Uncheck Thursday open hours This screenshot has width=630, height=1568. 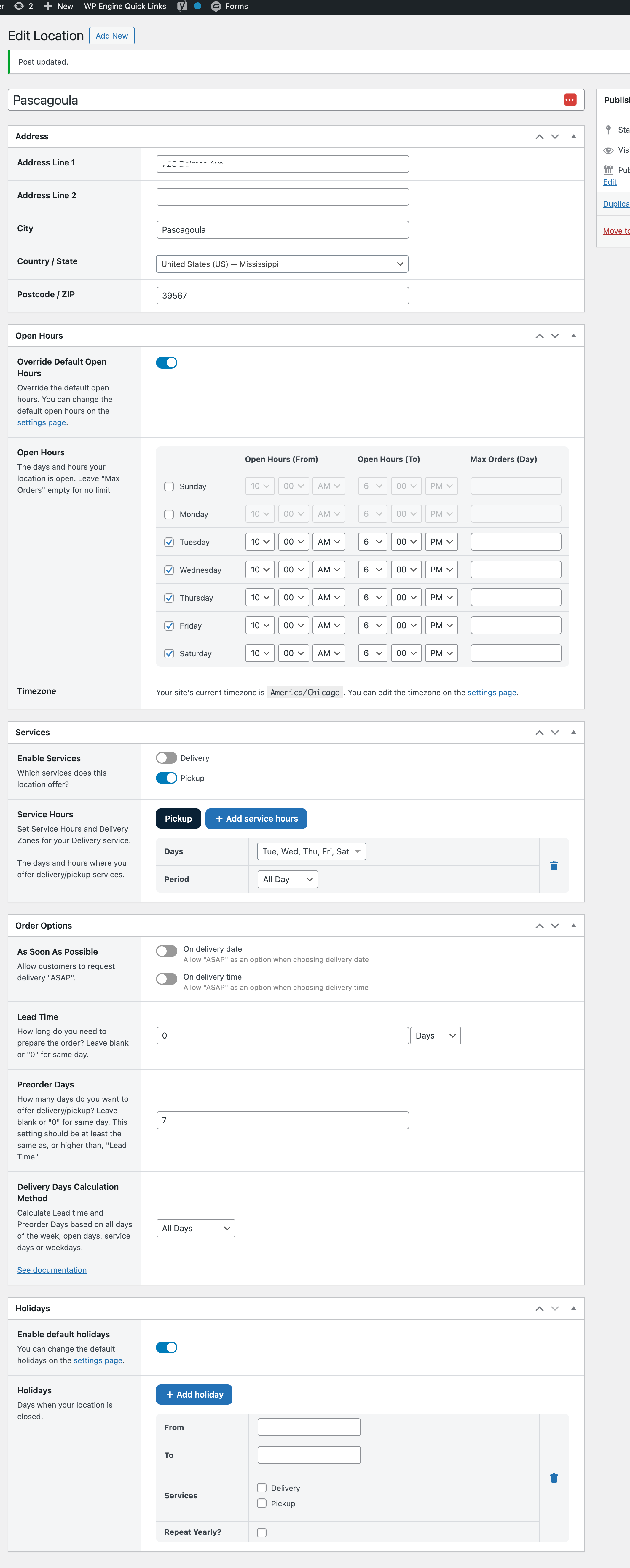point(169,598)
